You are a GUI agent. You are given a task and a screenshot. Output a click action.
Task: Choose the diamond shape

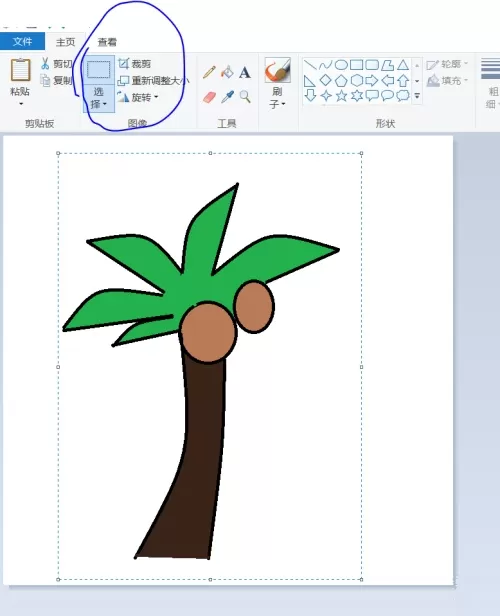pos(325,80)
